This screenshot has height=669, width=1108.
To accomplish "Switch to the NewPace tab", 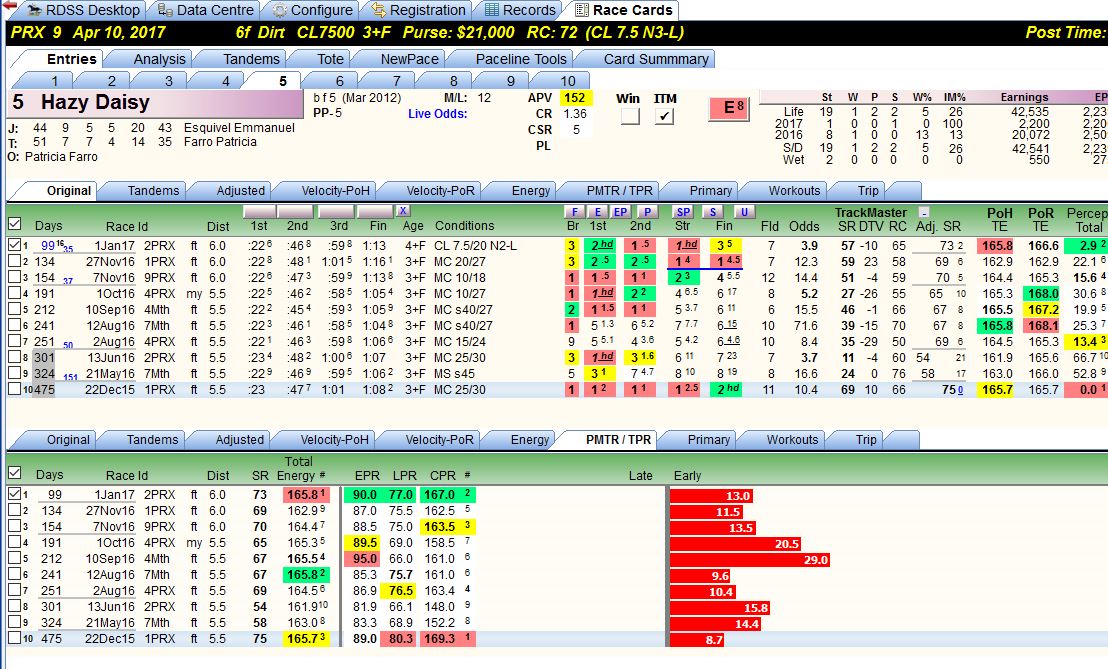I will pos(409,59).
